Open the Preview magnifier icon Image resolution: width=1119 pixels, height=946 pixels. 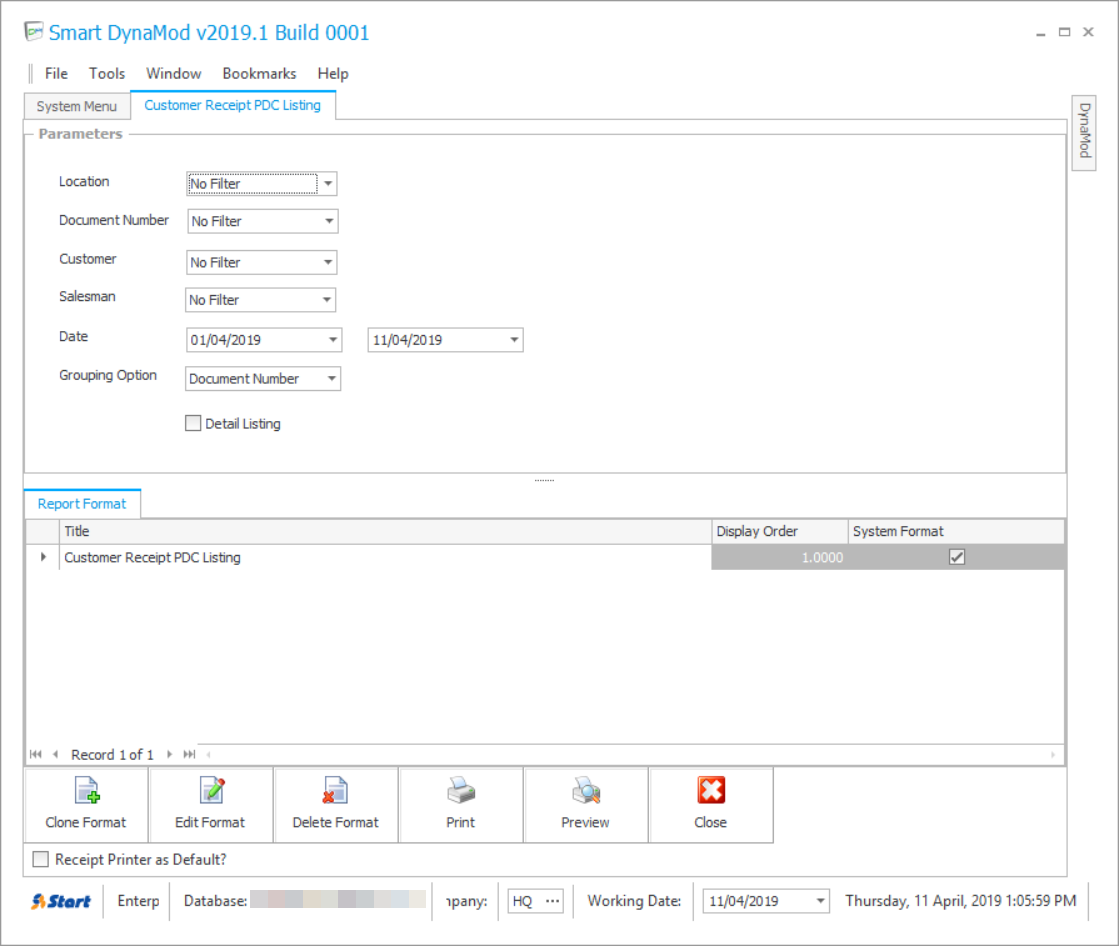click(x=586, y=790)
